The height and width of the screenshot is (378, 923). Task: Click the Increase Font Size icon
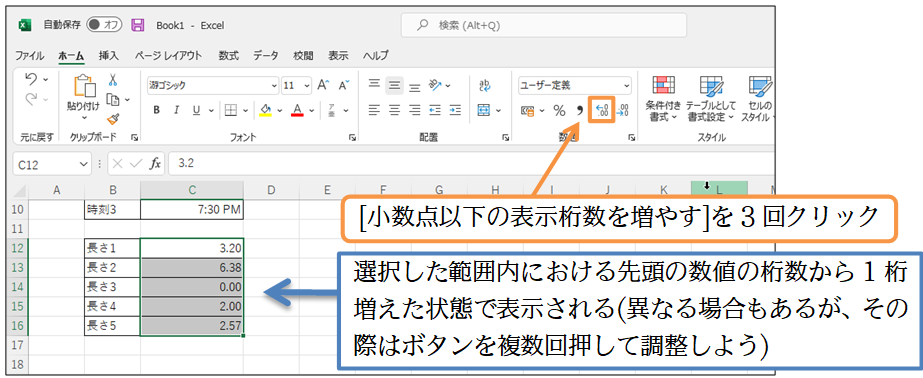tap(324, 85)
